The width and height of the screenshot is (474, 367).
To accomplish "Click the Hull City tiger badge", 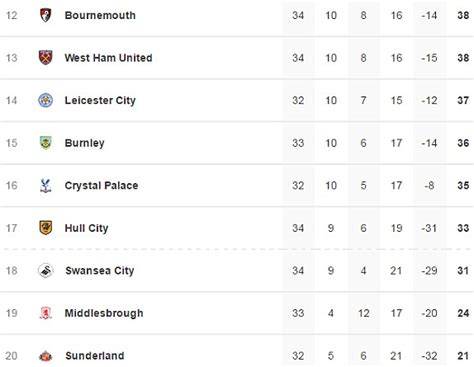I will click(x=46, y=228).
